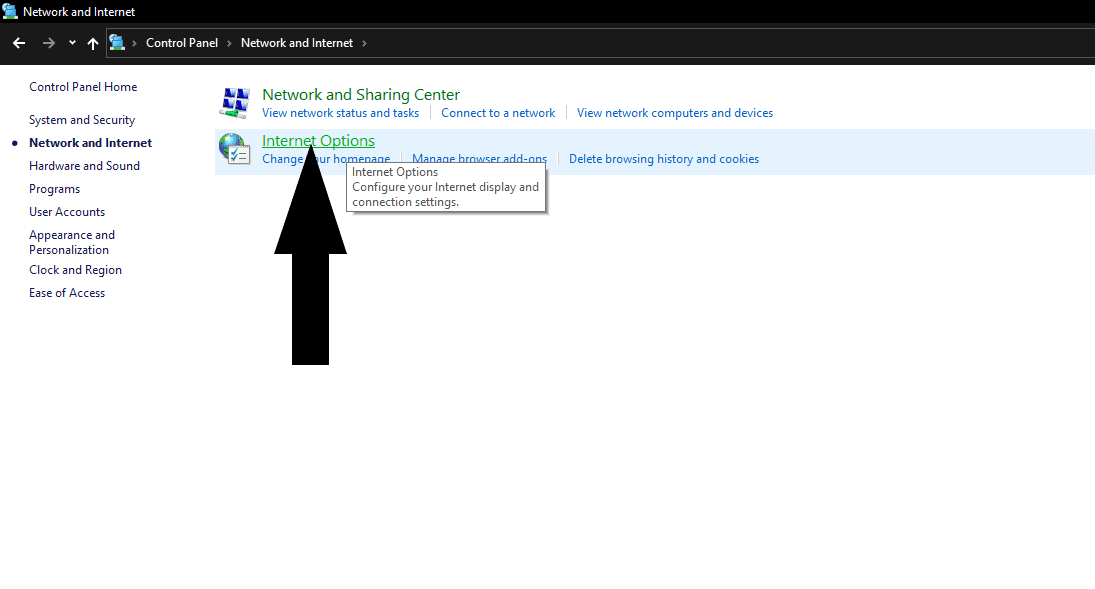Expand chevron after Control Panel breadcrumb
Image resolution: width=1095 pixels, height=589 pixels.
coord(229,43)
